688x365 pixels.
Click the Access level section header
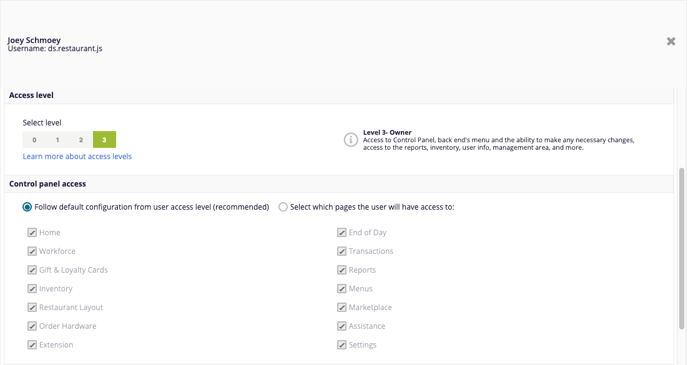pyautogui.click(x=339, y=95)
